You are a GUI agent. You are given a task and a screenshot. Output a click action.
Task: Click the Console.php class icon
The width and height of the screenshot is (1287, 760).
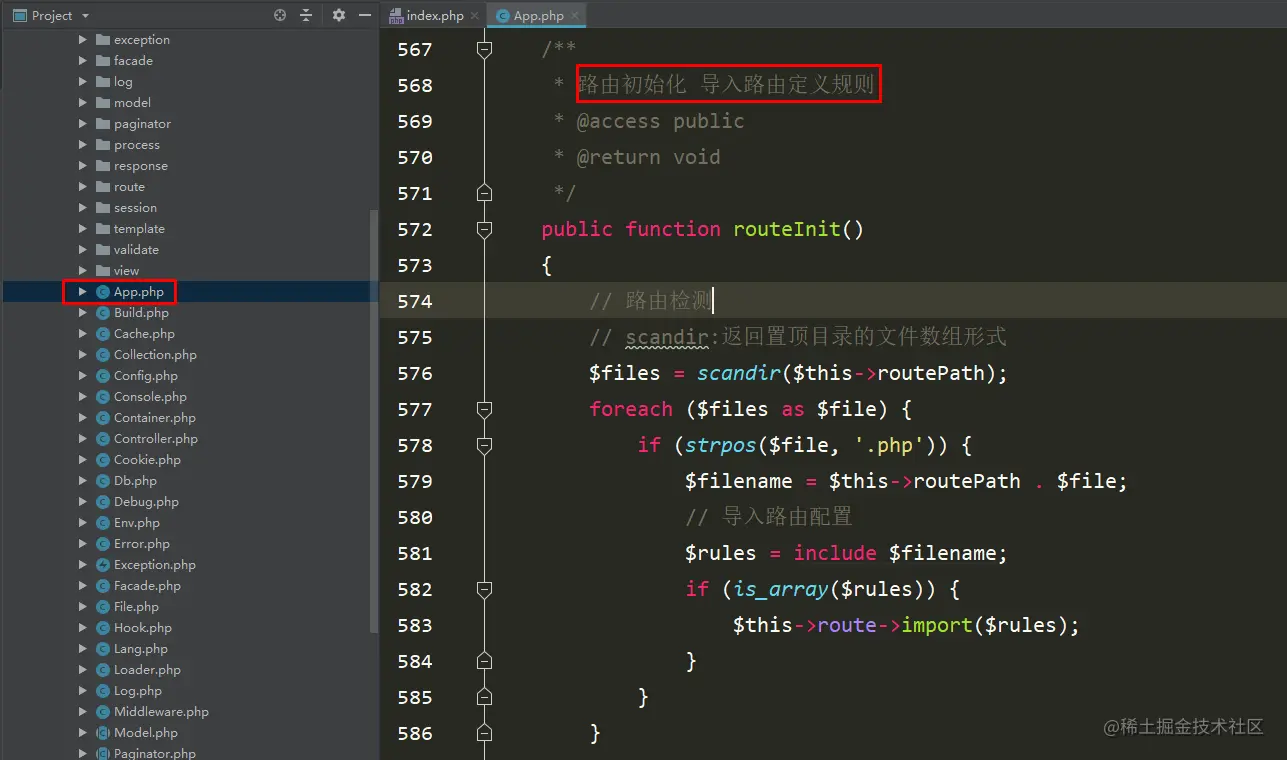click(x=103, y=397)
